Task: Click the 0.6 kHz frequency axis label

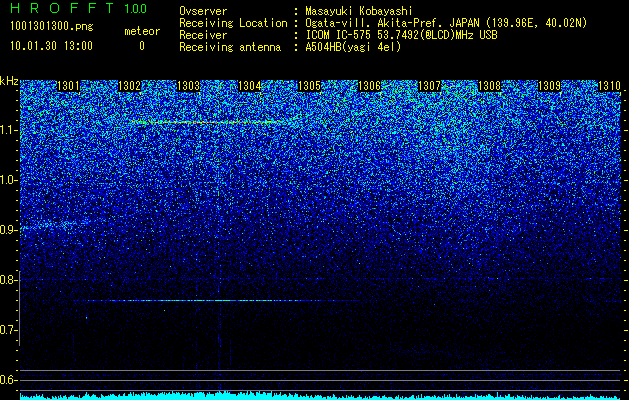Action: pyautogui.click(x=8, y=380)
